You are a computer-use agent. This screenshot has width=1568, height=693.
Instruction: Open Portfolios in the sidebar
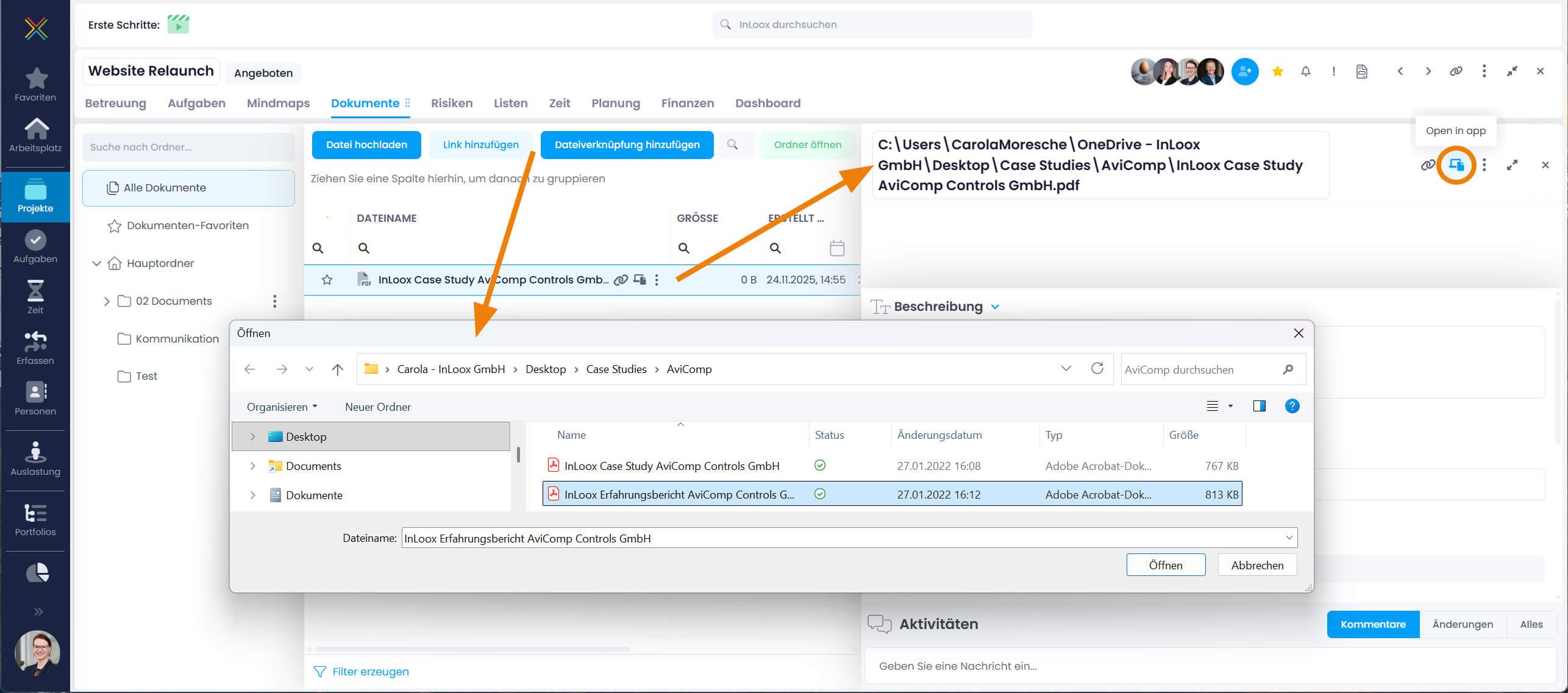pos(35,520)
